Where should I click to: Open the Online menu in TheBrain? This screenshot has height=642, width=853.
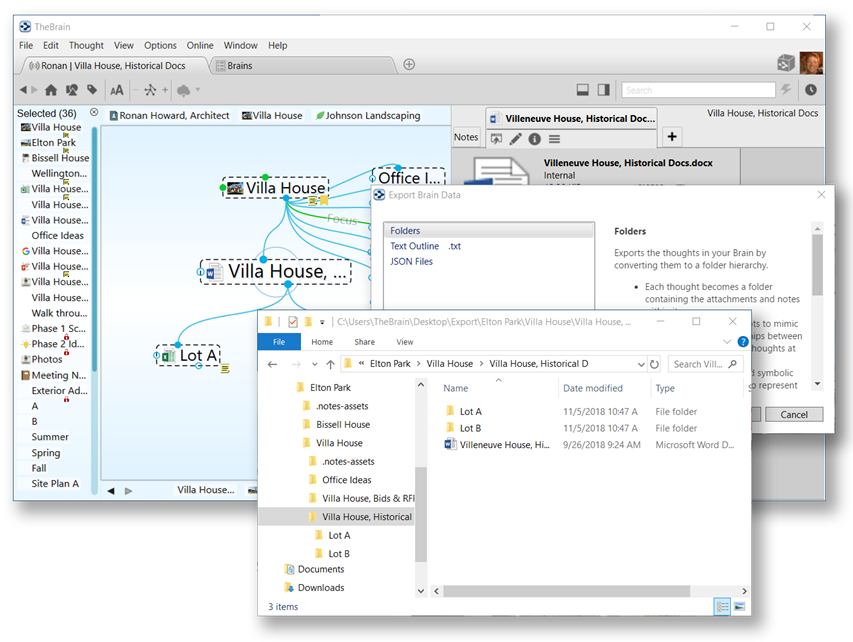pos(200,45)
